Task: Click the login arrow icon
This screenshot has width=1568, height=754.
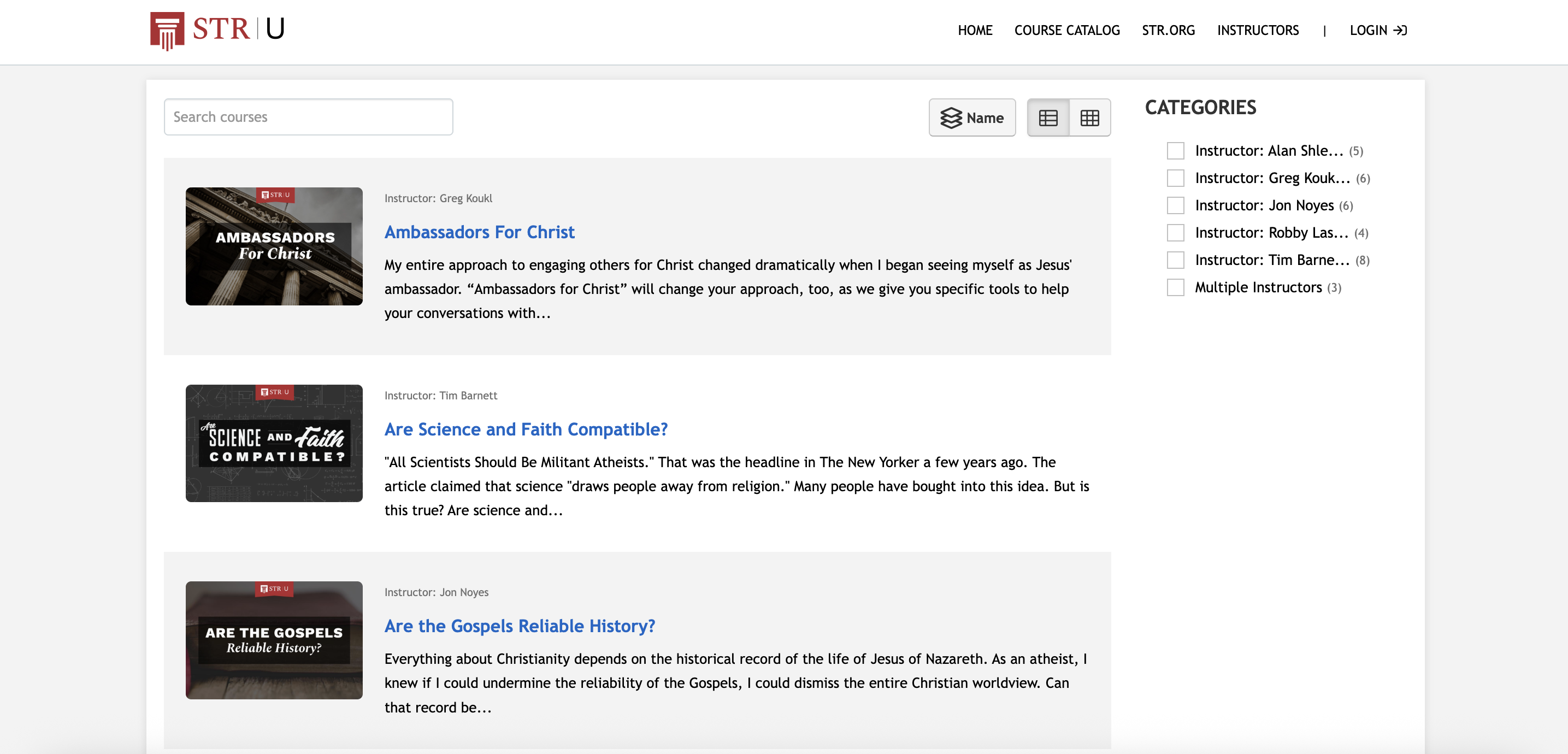Action: (1400, 31)
